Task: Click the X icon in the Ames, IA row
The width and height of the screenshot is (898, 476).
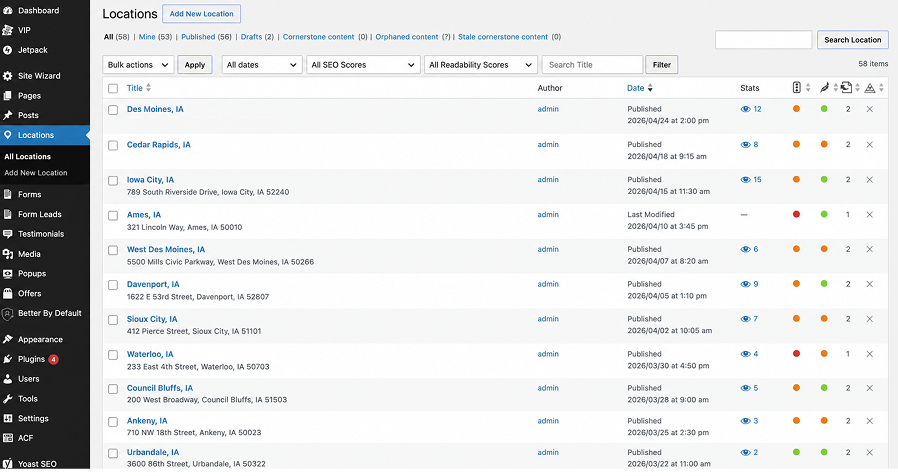Action: click(869, 215)
